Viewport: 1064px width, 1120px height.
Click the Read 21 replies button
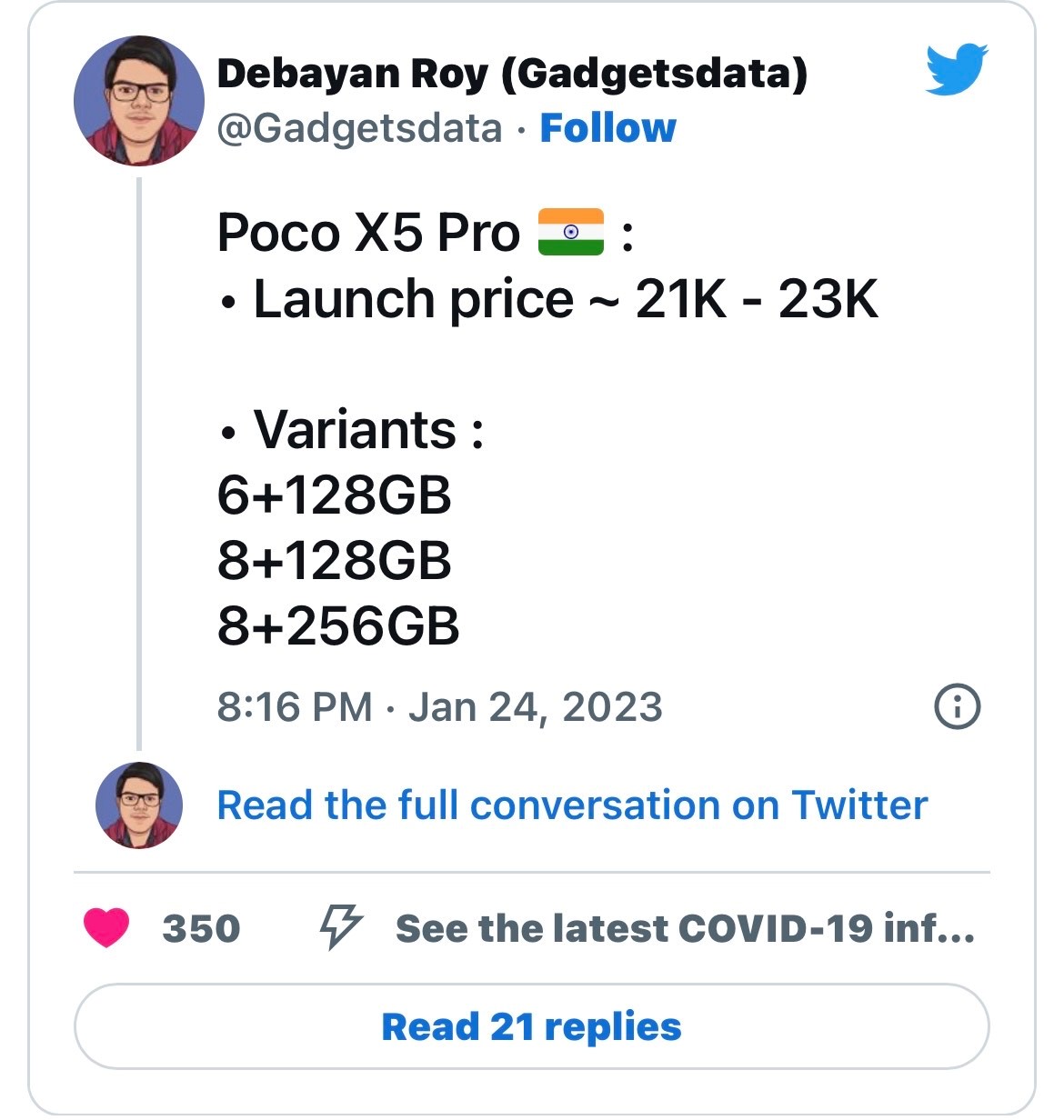pos(531,1027)
